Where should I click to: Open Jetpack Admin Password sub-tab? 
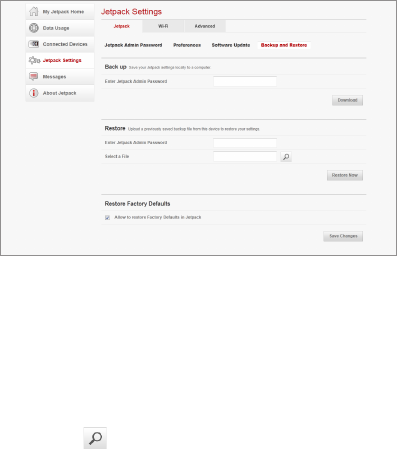tap(133, 45)
